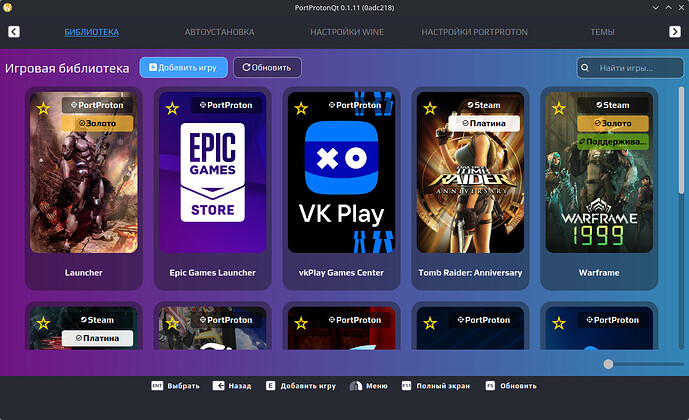Click the Platinum badge on Tomb Raider
The height and width of the screenshot is (420, 689).
(x=483, y=124)
